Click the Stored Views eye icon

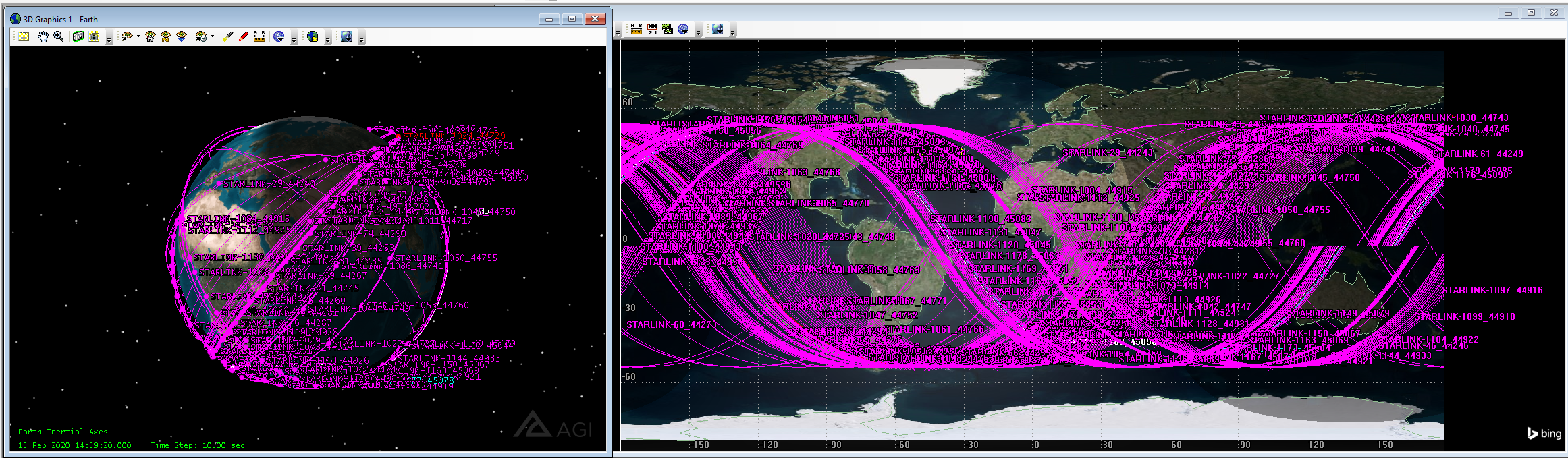pyautogui.click(x=200, y=36)
